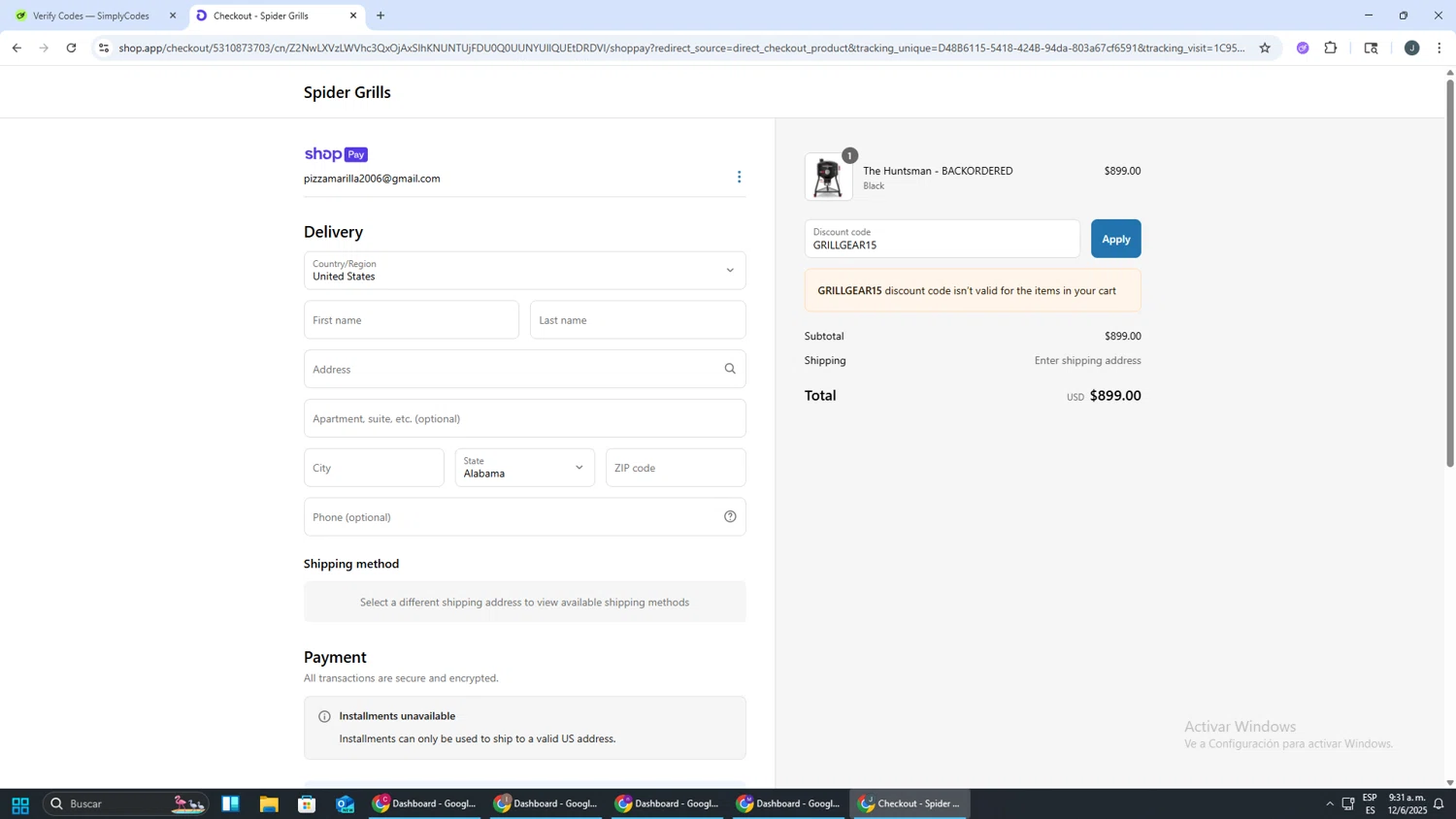Close the Checkout Spider Grills tab
This screenshot has width=1456, height=819.
pos(353,16)
